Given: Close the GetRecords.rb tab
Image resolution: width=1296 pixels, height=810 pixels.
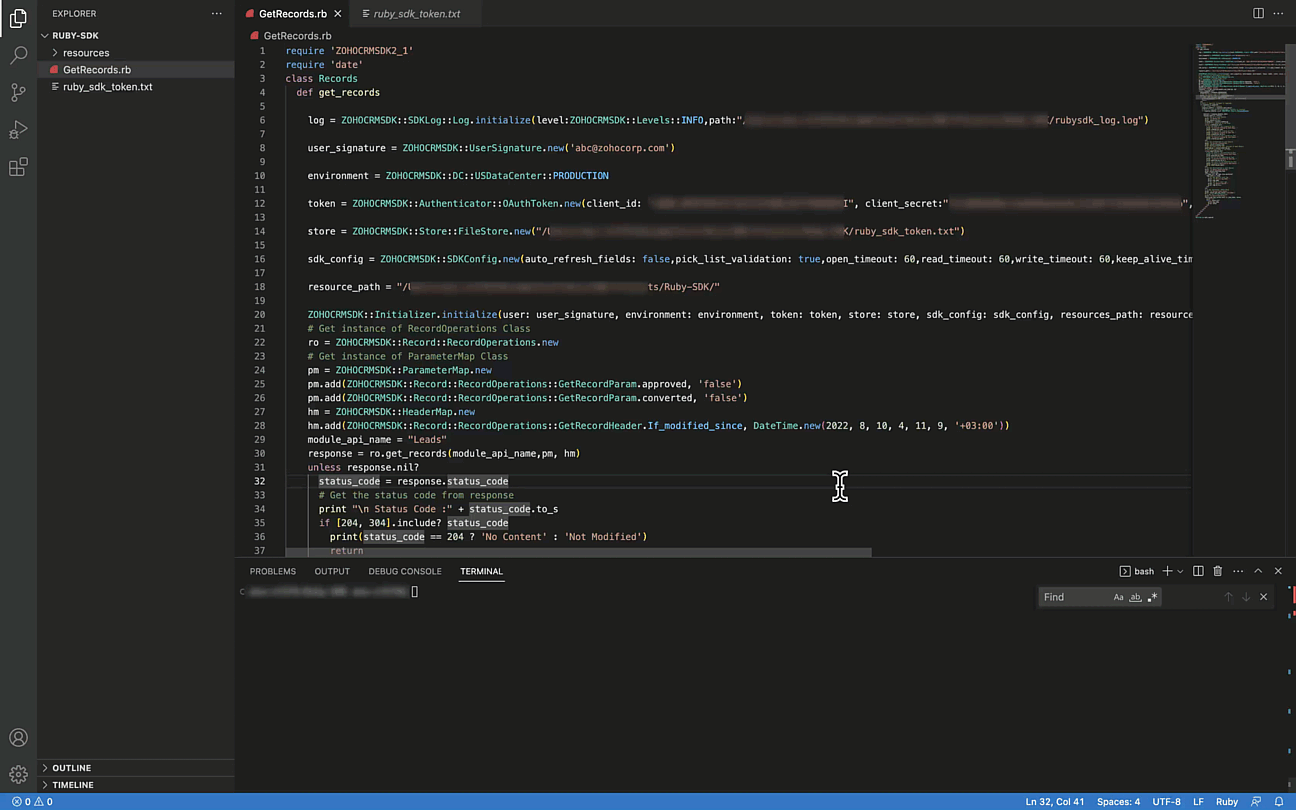Looking at the screenshot, I should click(x=338, y=14).
